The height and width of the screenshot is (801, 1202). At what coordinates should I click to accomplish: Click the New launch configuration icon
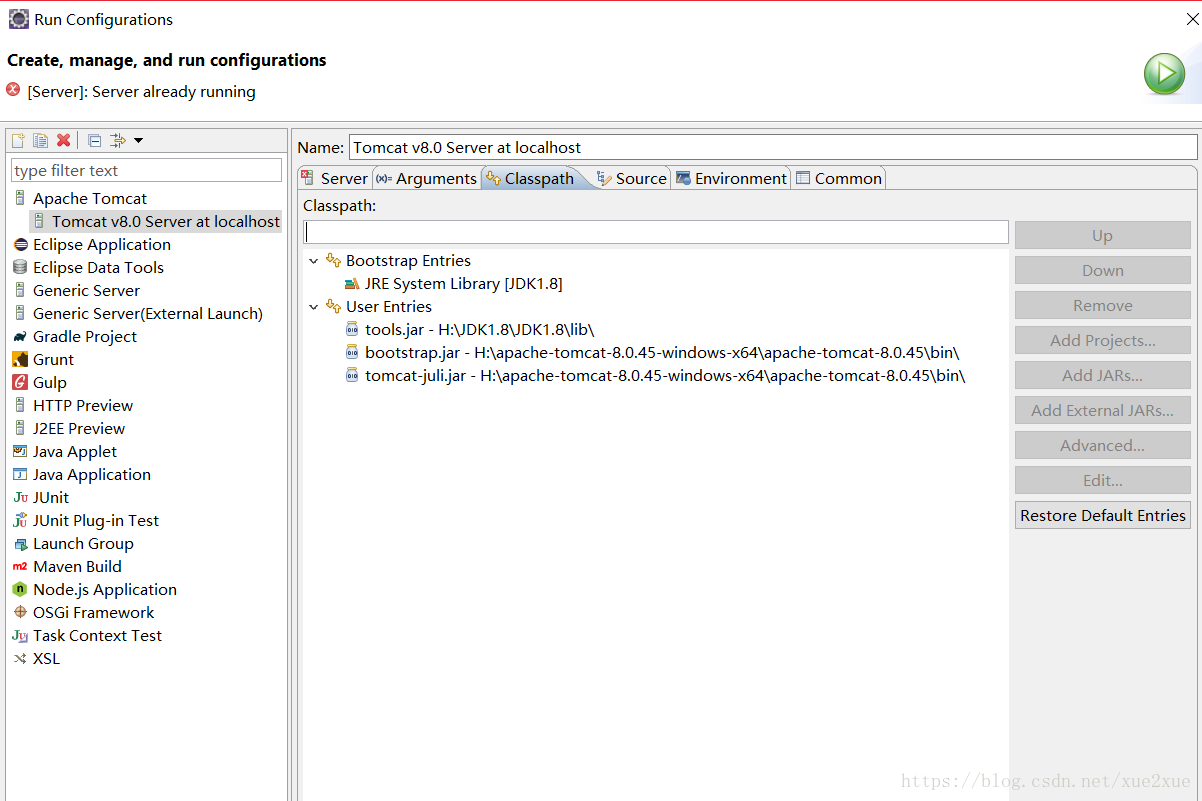[x=18, y=140]
